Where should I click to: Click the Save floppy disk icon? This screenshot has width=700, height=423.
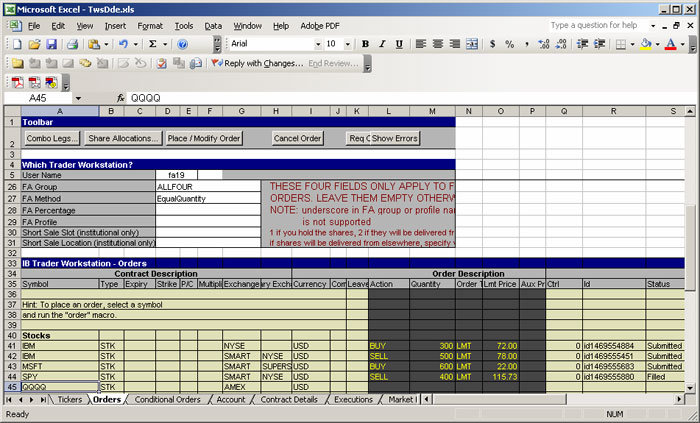[x=51, y=44]
